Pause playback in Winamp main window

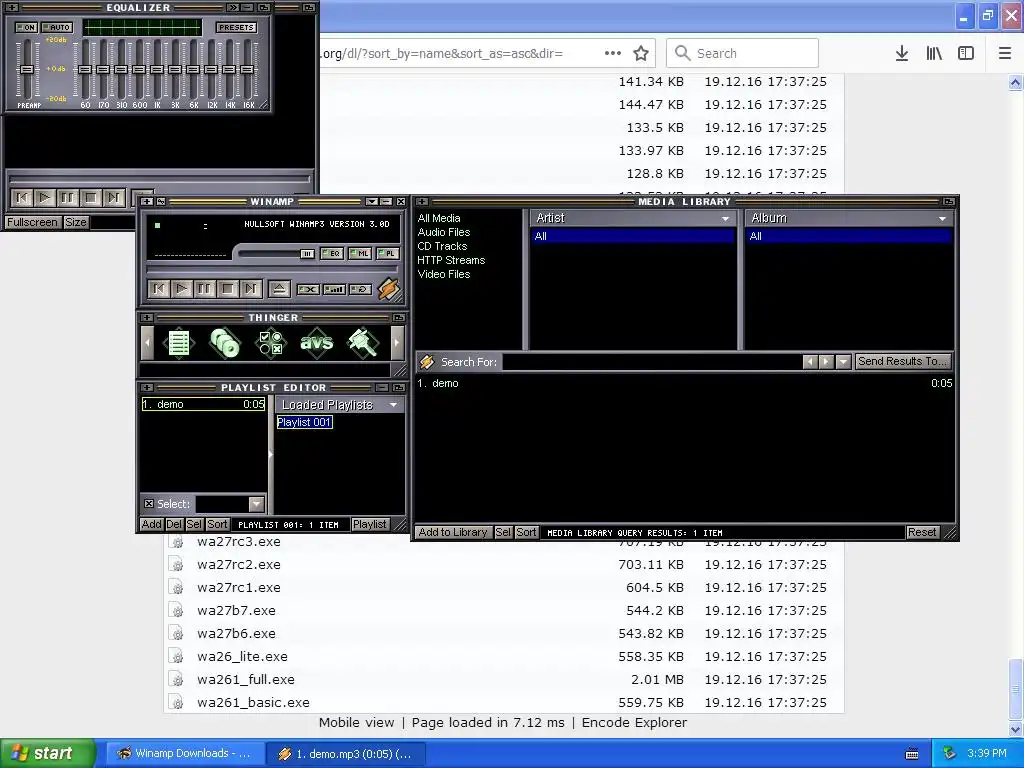(x=204, y=289)
